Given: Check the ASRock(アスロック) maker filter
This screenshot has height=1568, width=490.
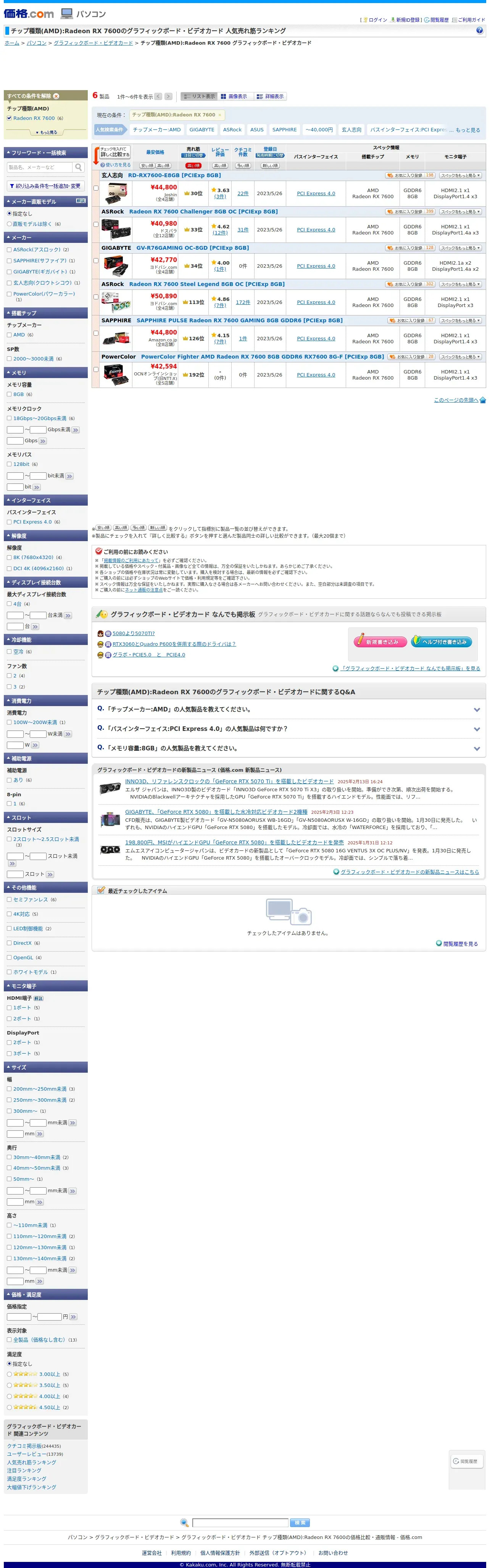Looking at the screenshot, I should (x=9, y=250).
